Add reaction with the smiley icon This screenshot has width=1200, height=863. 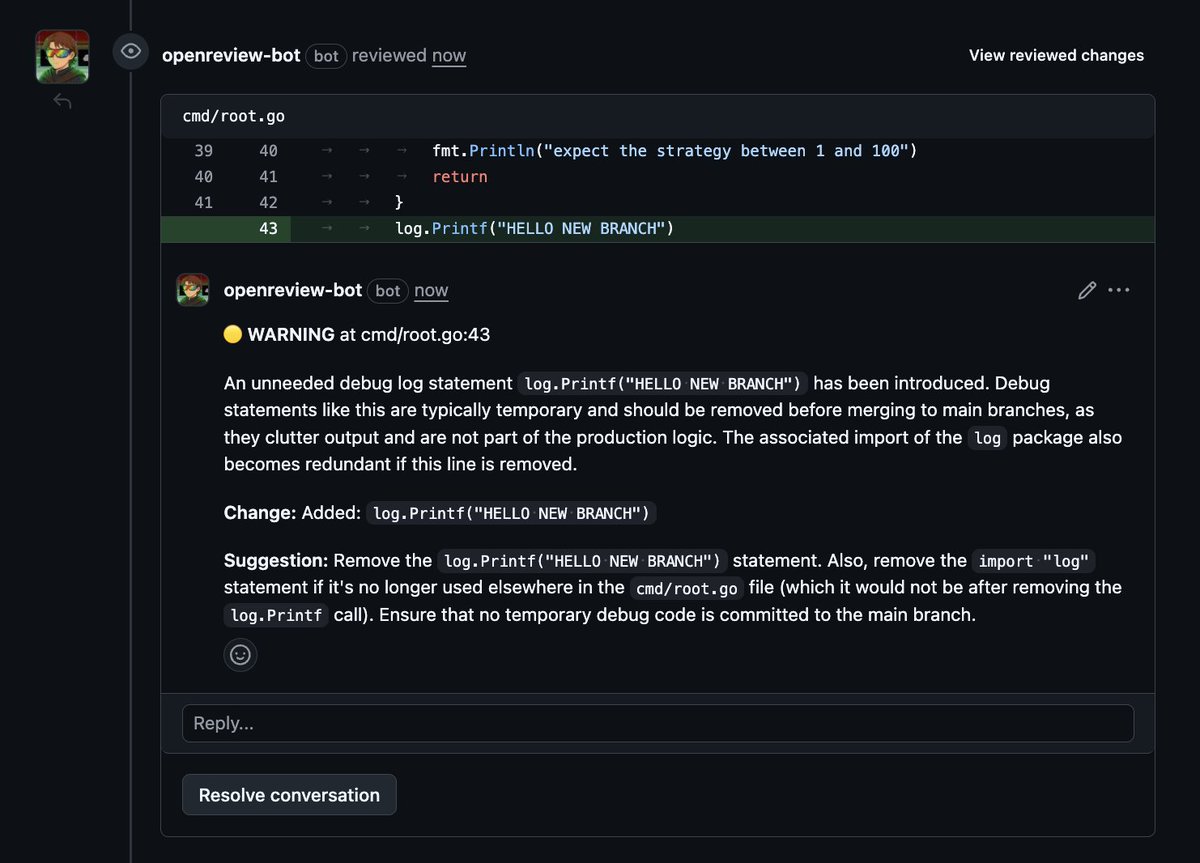point(240,655)
